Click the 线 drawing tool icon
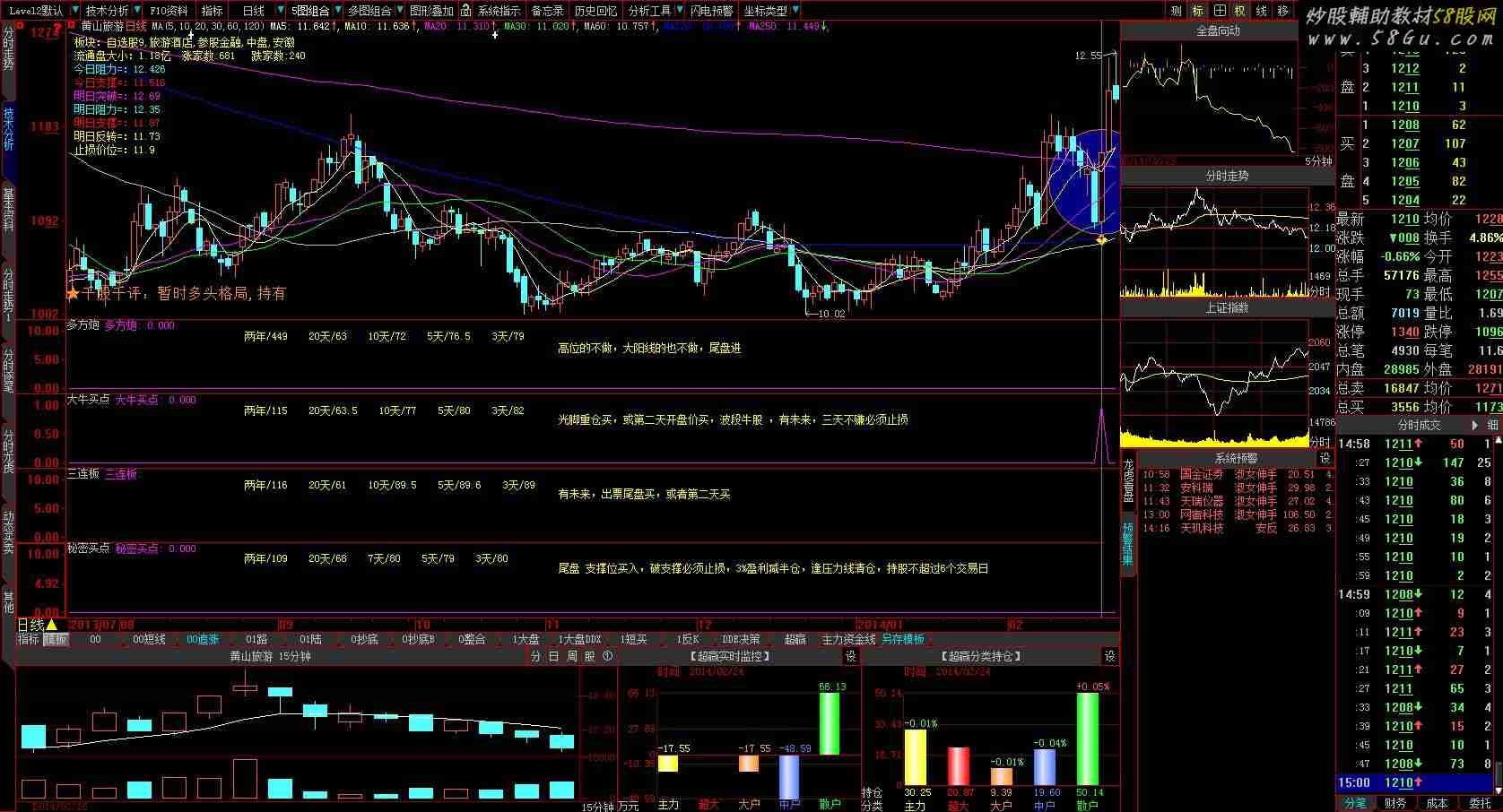Viewport: 1503px width, 812px height. (x=1262, y=11)
